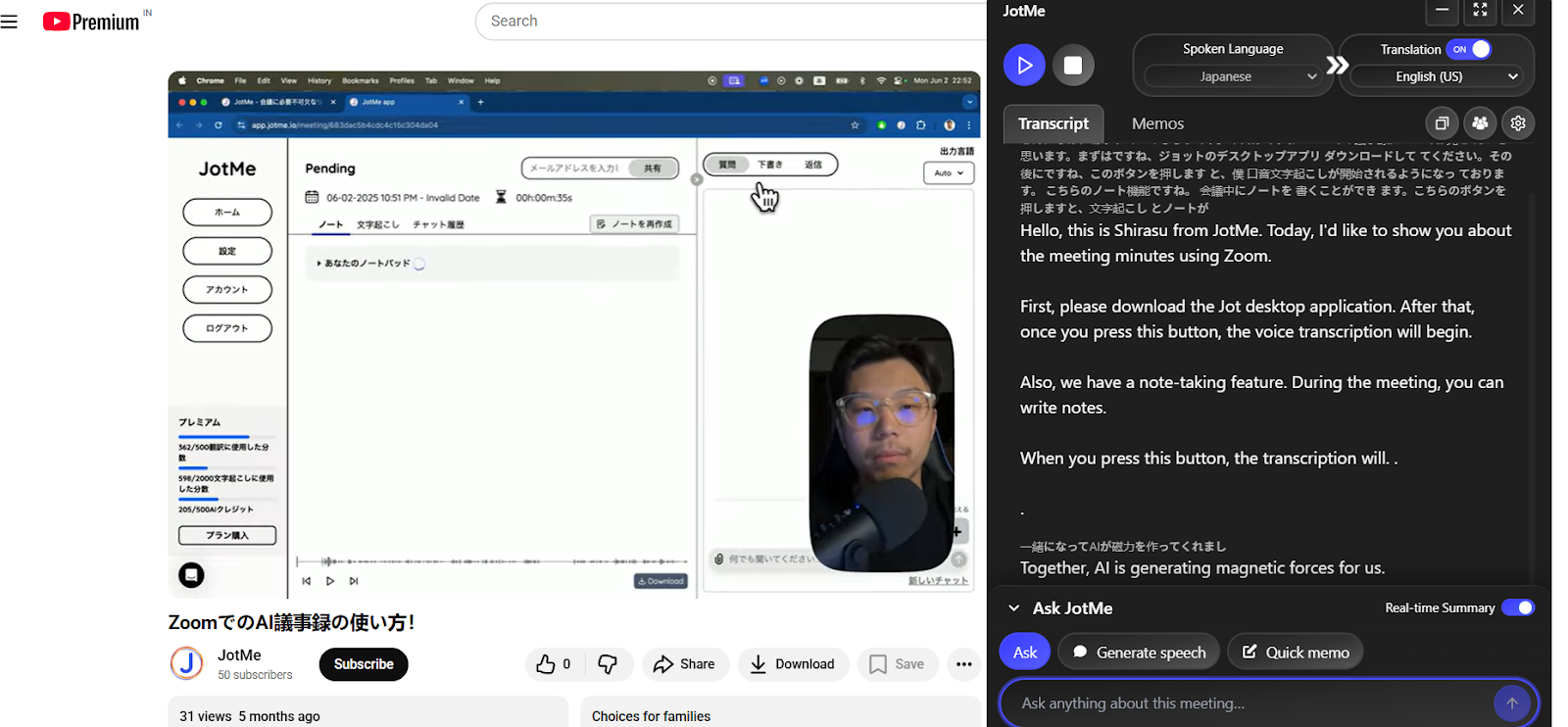Disable the Real-time Summary toggle
The image size is (1568, 727).
(1518, 607)
